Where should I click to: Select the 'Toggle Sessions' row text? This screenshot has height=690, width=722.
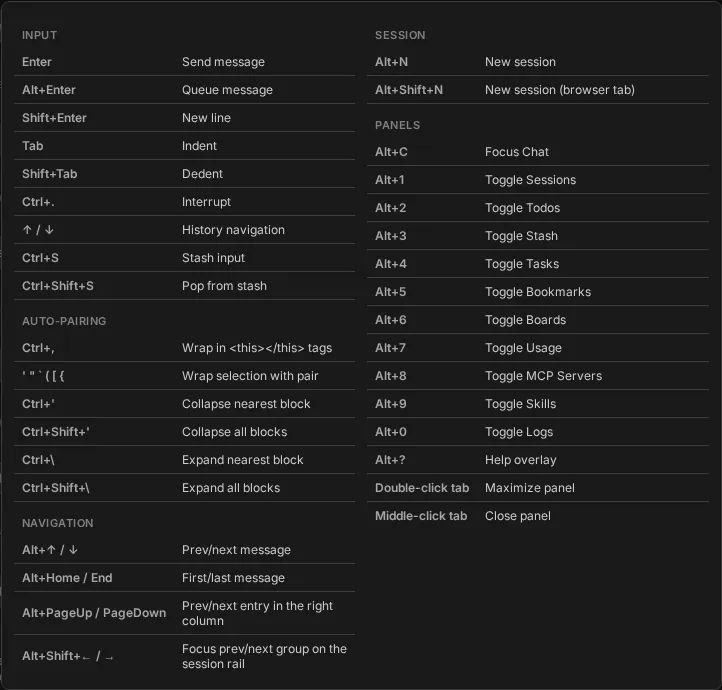click(530, 180)
